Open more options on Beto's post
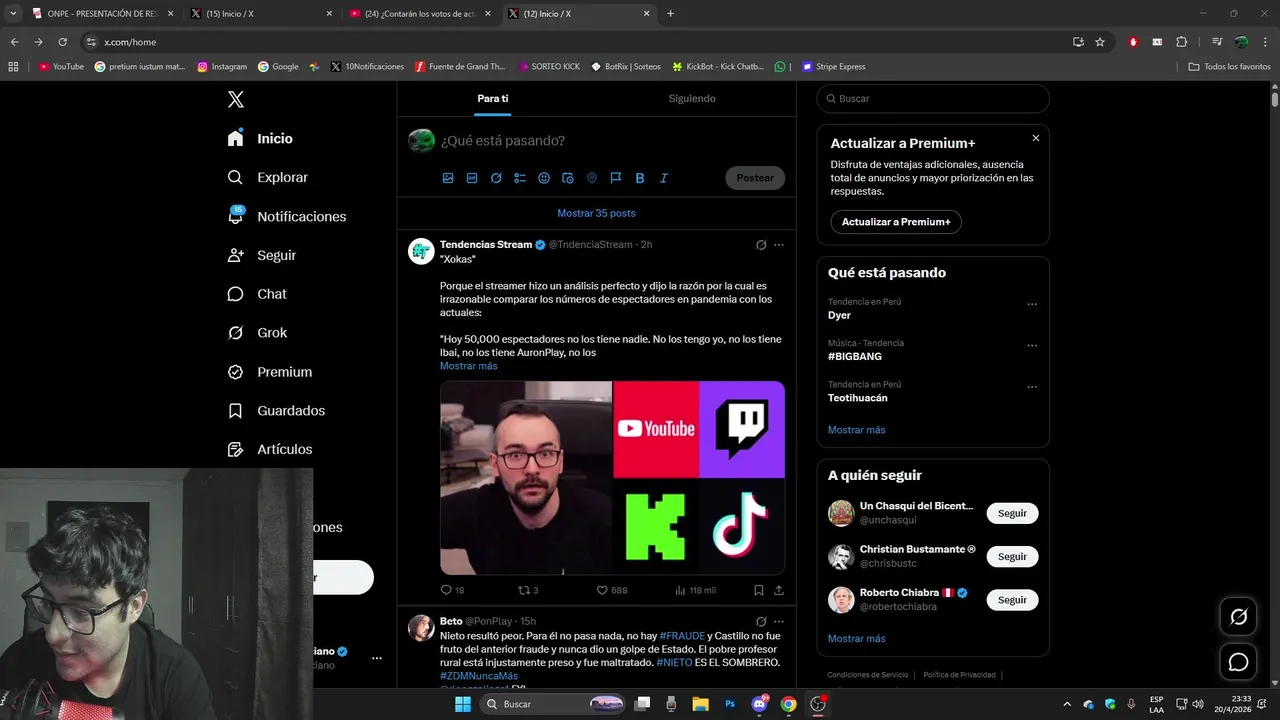 click(779, 622)
